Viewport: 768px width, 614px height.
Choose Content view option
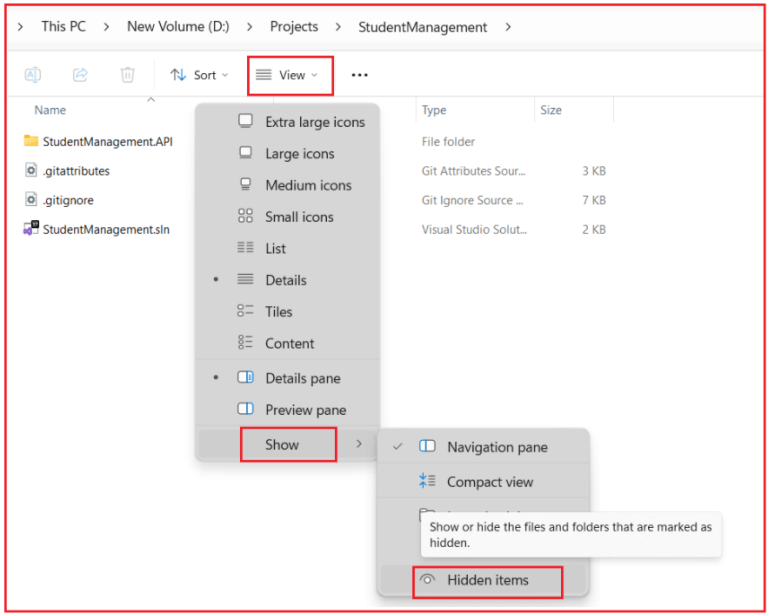(x=288, y=343)
